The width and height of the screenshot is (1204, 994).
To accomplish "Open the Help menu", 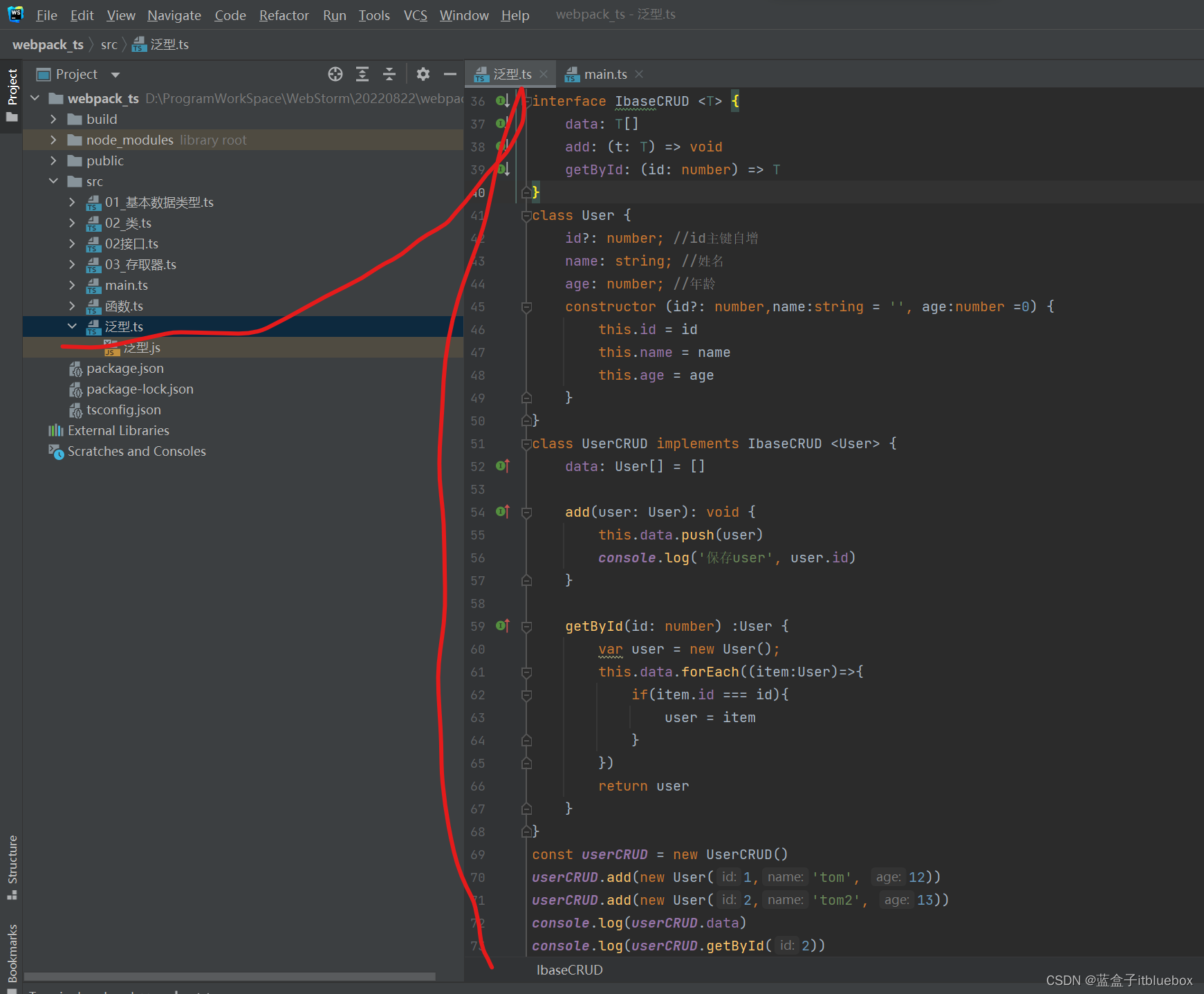I will click(515, 15).
